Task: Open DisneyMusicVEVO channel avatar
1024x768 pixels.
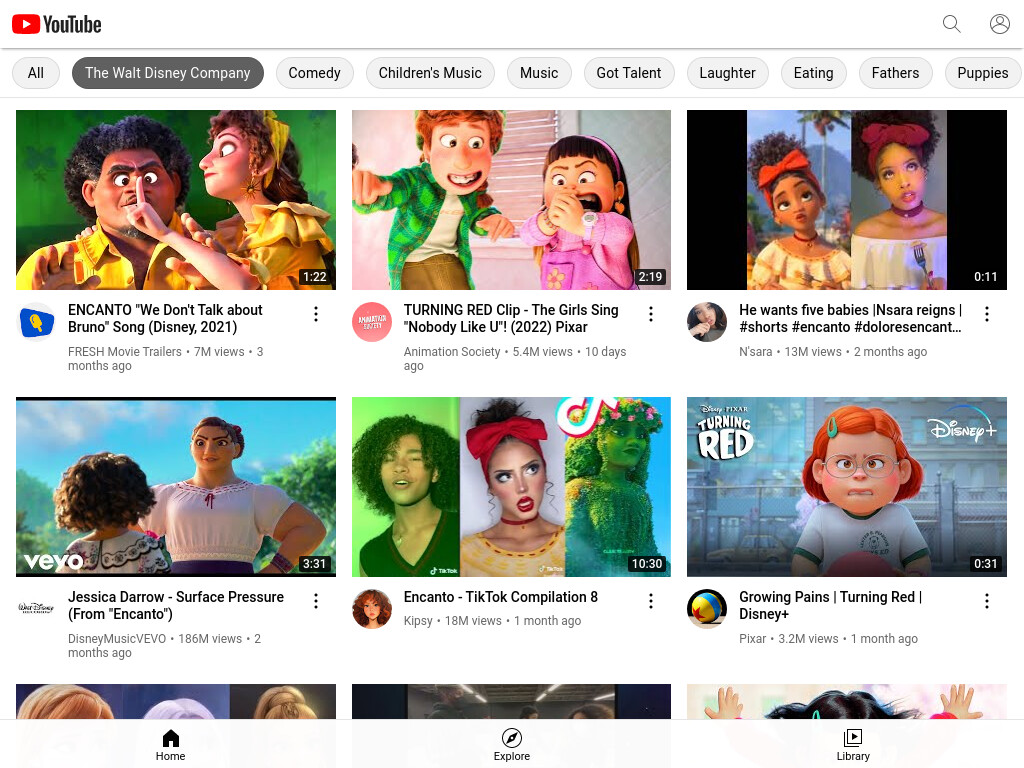Action: coord(36,609)
